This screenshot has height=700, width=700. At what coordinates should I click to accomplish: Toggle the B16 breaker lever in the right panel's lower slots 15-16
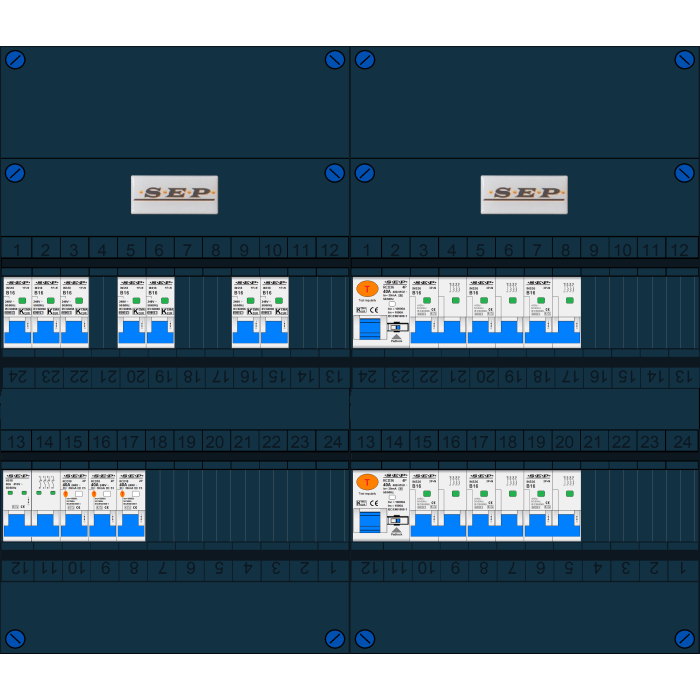point(438,525)
